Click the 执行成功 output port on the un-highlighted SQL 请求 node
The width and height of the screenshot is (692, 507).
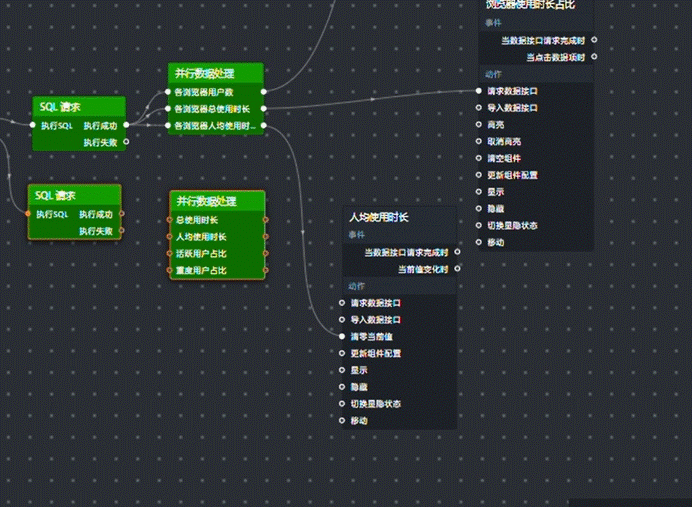(126, 125)
